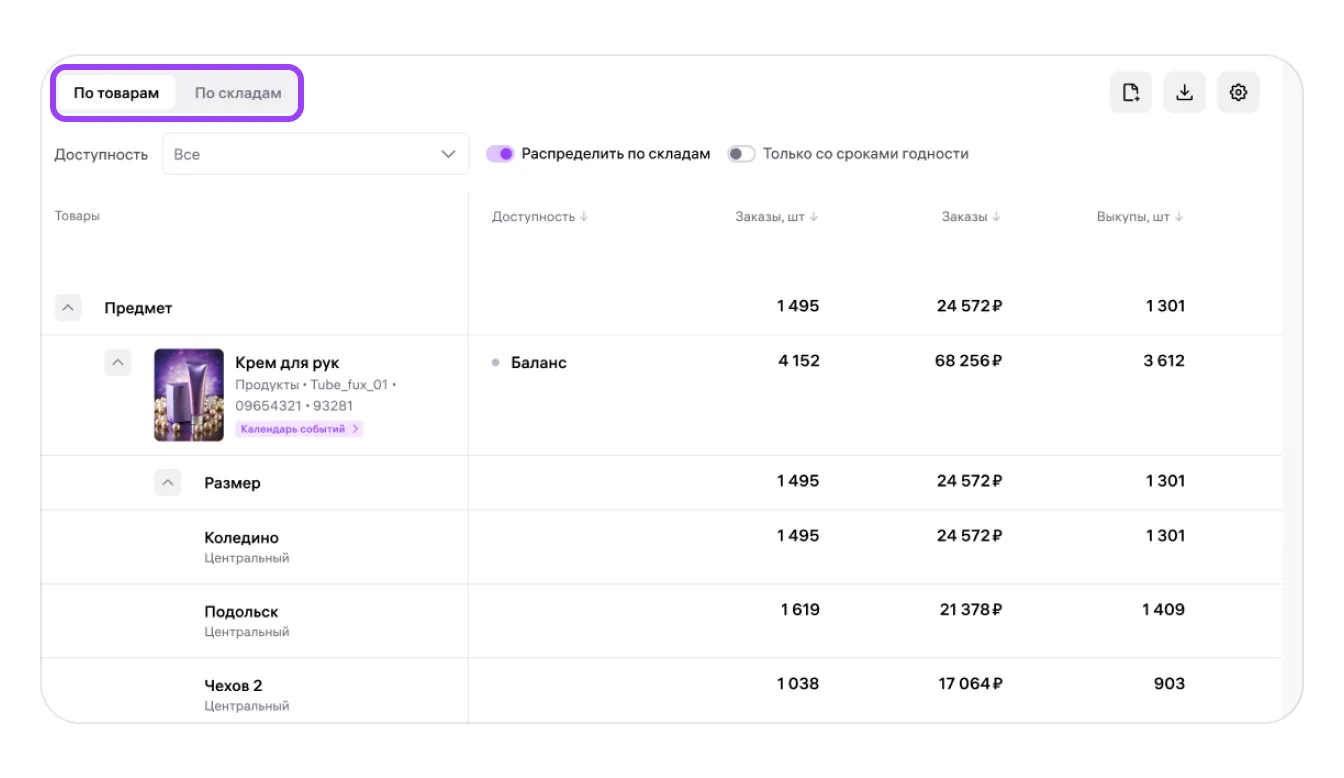Disable Распределить по складам toggle
The image size is (1344, 778).
[500, 154]
